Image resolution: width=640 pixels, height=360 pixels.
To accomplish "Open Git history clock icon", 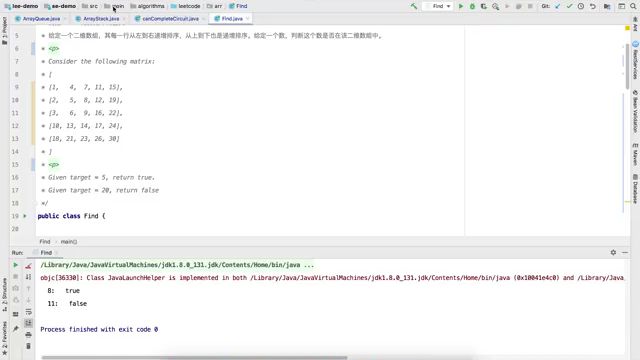I will click(581, 6).
